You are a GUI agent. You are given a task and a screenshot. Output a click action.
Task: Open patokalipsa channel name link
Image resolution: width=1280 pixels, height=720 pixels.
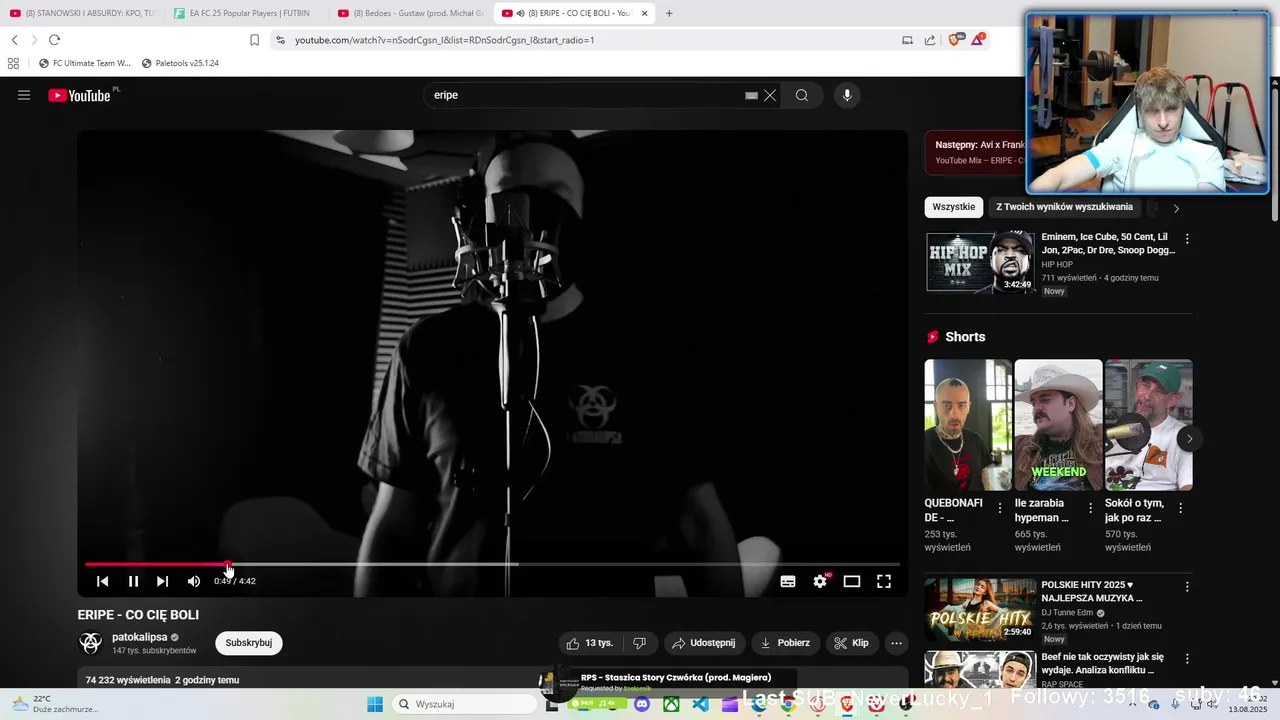tap(139, 637)
